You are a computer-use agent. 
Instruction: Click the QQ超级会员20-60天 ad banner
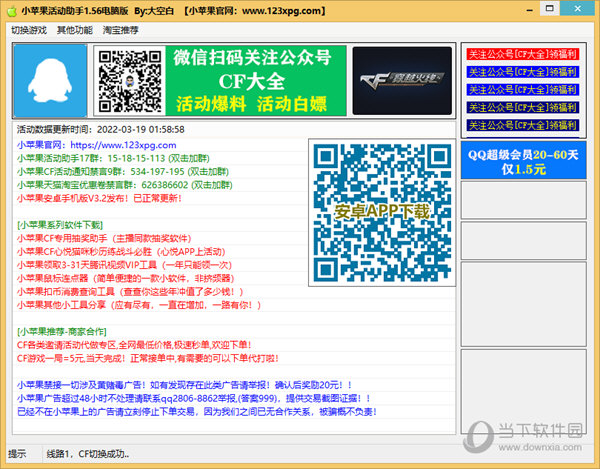523,160
